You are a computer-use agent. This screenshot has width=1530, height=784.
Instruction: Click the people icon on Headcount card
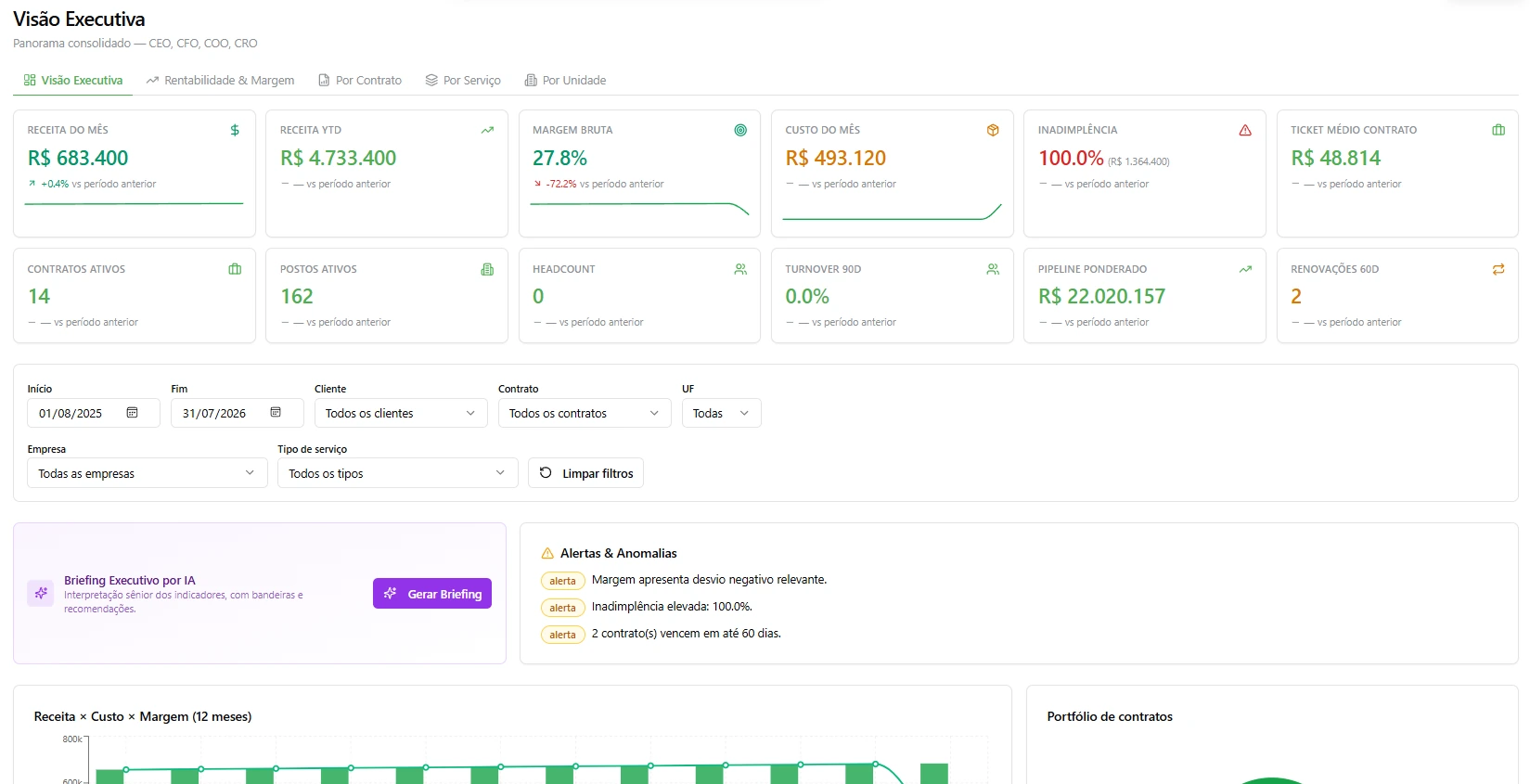[740, 269]
